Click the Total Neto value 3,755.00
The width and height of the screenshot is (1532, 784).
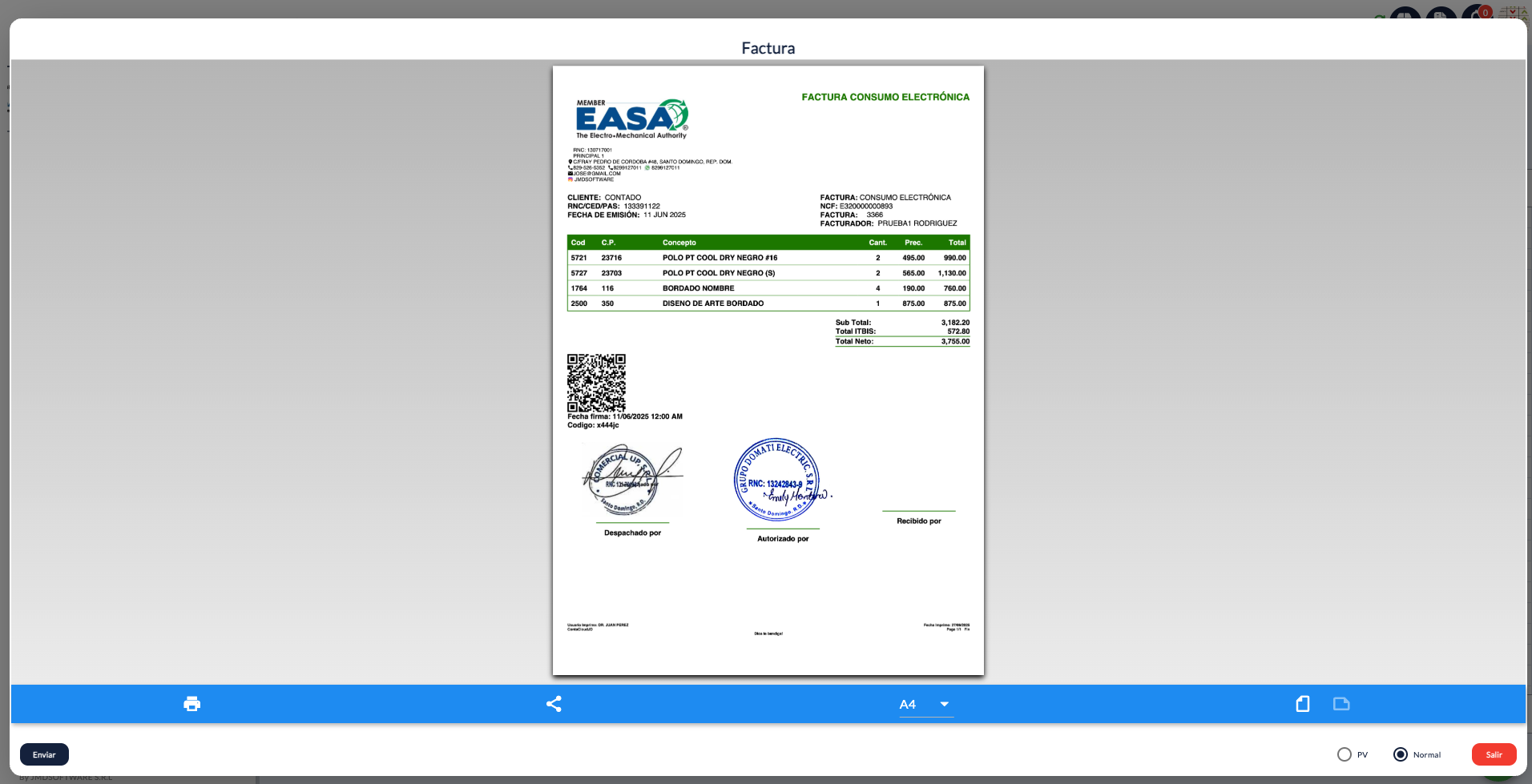(955, 341)
